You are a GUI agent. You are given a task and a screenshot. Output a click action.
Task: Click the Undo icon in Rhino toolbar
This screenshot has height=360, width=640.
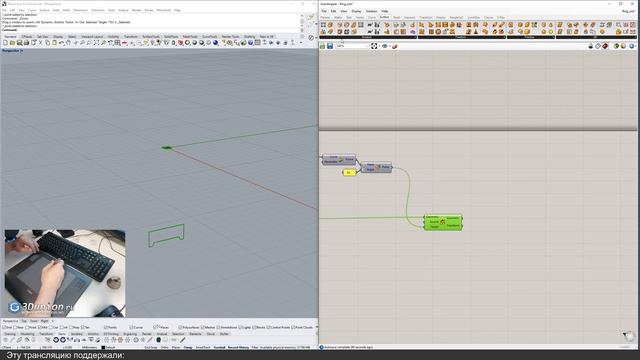[x=61, y=42]
